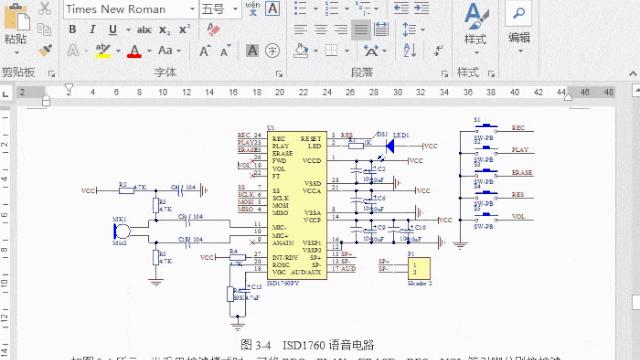Viewport: 640px width, 360px height.
Task: Open the Clipboard pane launcher
Action: [x=51, y=74]
